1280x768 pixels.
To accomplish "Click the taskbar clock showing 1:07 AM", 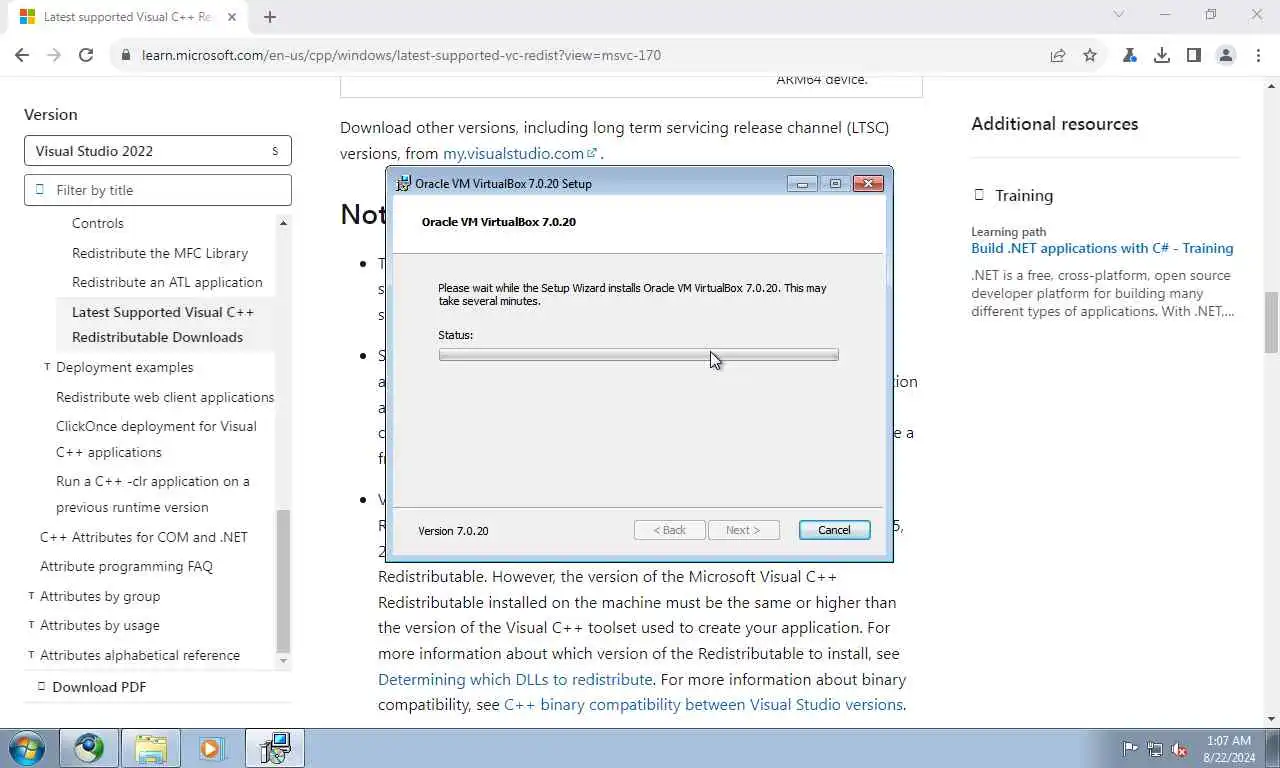I will click(1229, 749).
